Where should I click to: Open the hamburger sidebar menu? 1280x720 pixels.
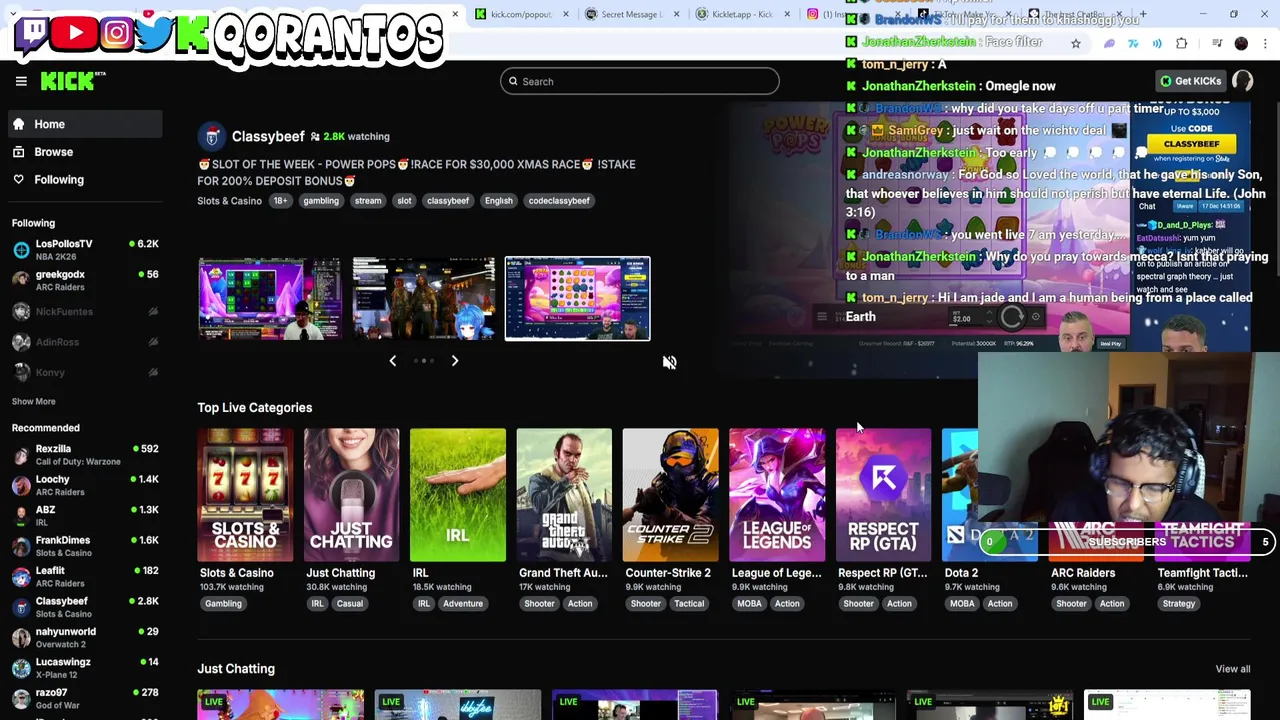coord(21,81)
